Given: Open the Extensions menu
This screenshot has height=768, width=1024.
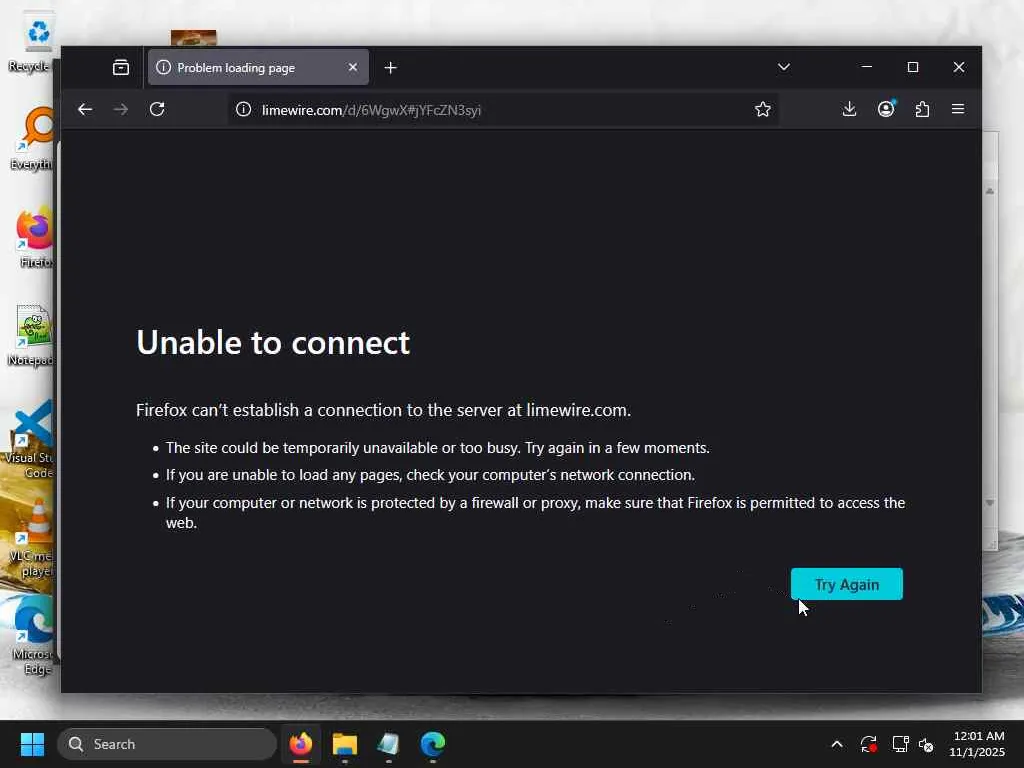Looking at the screenshot, I should [x=922, y=109].
